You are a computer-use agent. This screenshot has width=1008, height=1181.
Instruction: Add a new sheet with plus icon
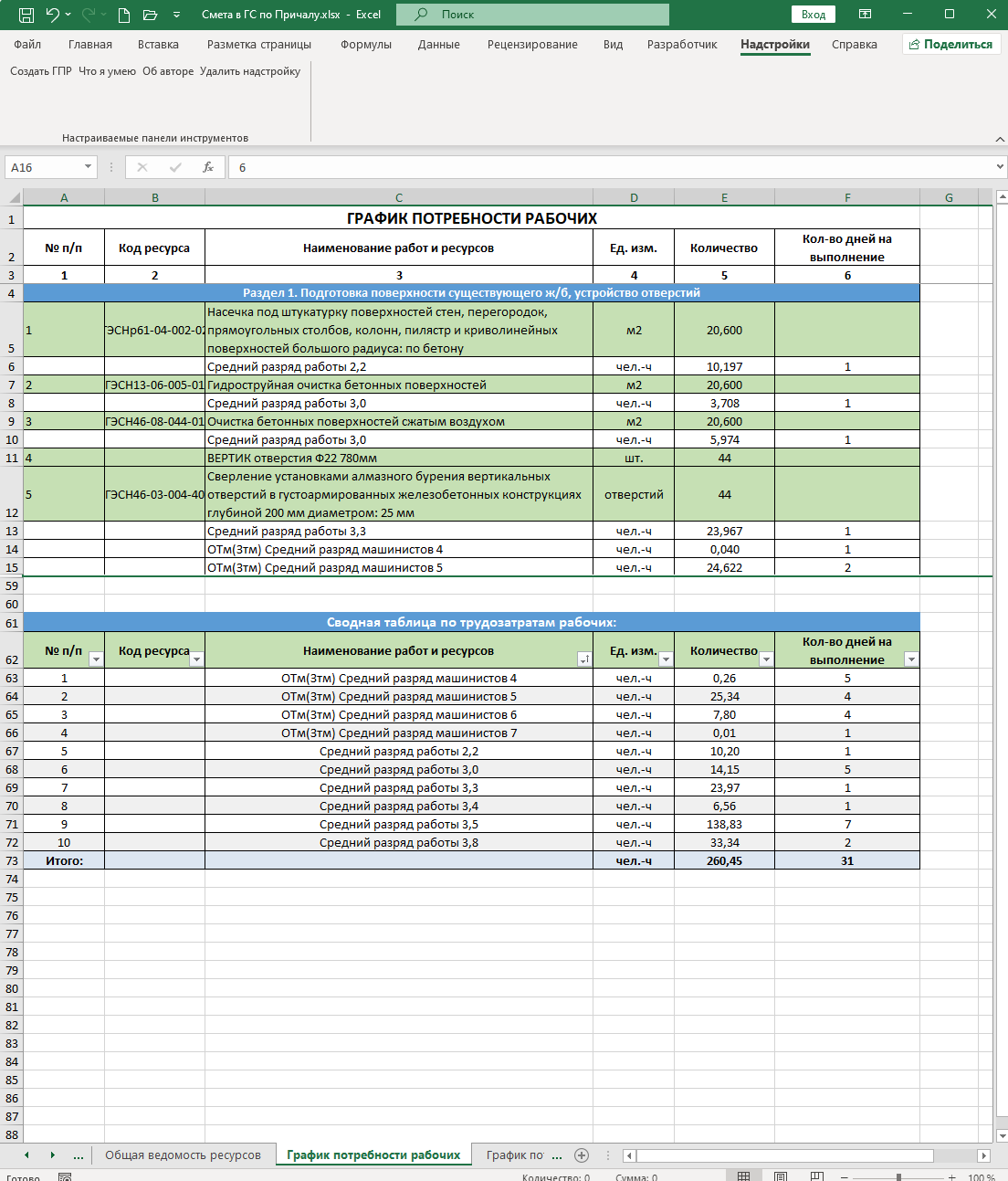click(x=582, y=1155)
